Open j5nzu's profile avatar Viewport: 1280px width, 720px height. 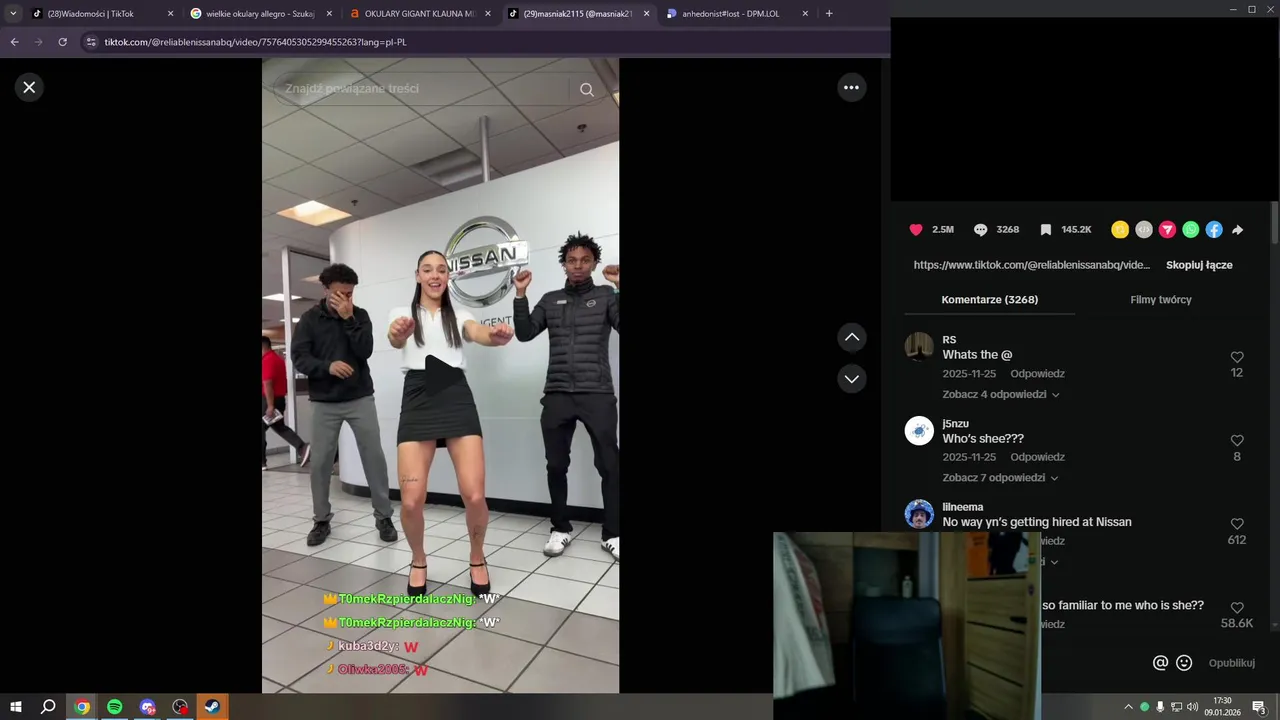[919, 431]
